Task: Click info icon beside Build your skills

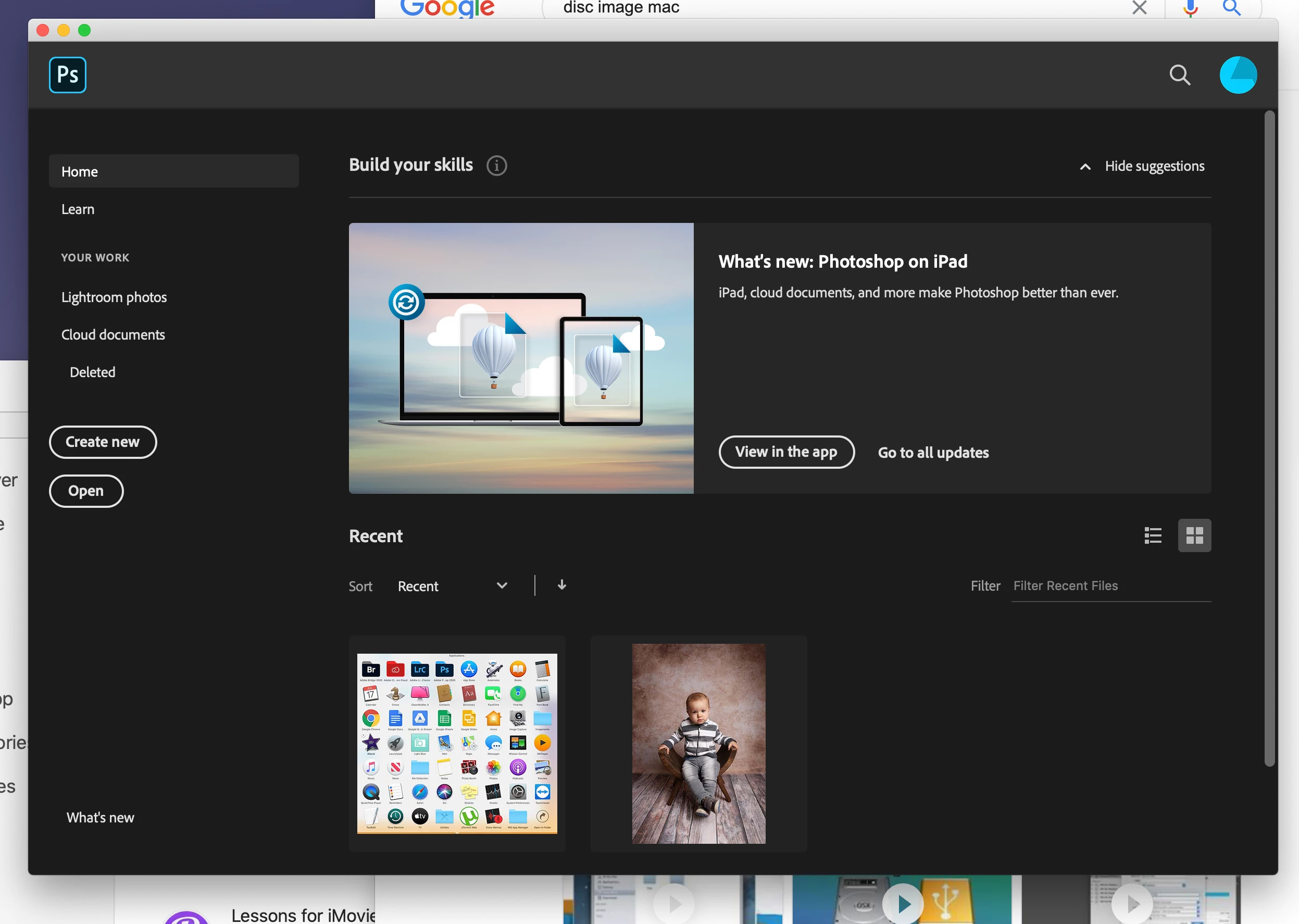Action: tap(496, 166)
